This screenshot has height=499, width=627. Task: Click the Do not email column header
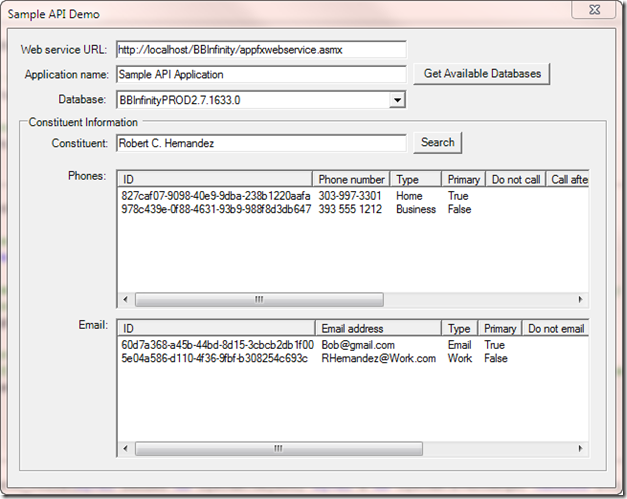[555, 328]
